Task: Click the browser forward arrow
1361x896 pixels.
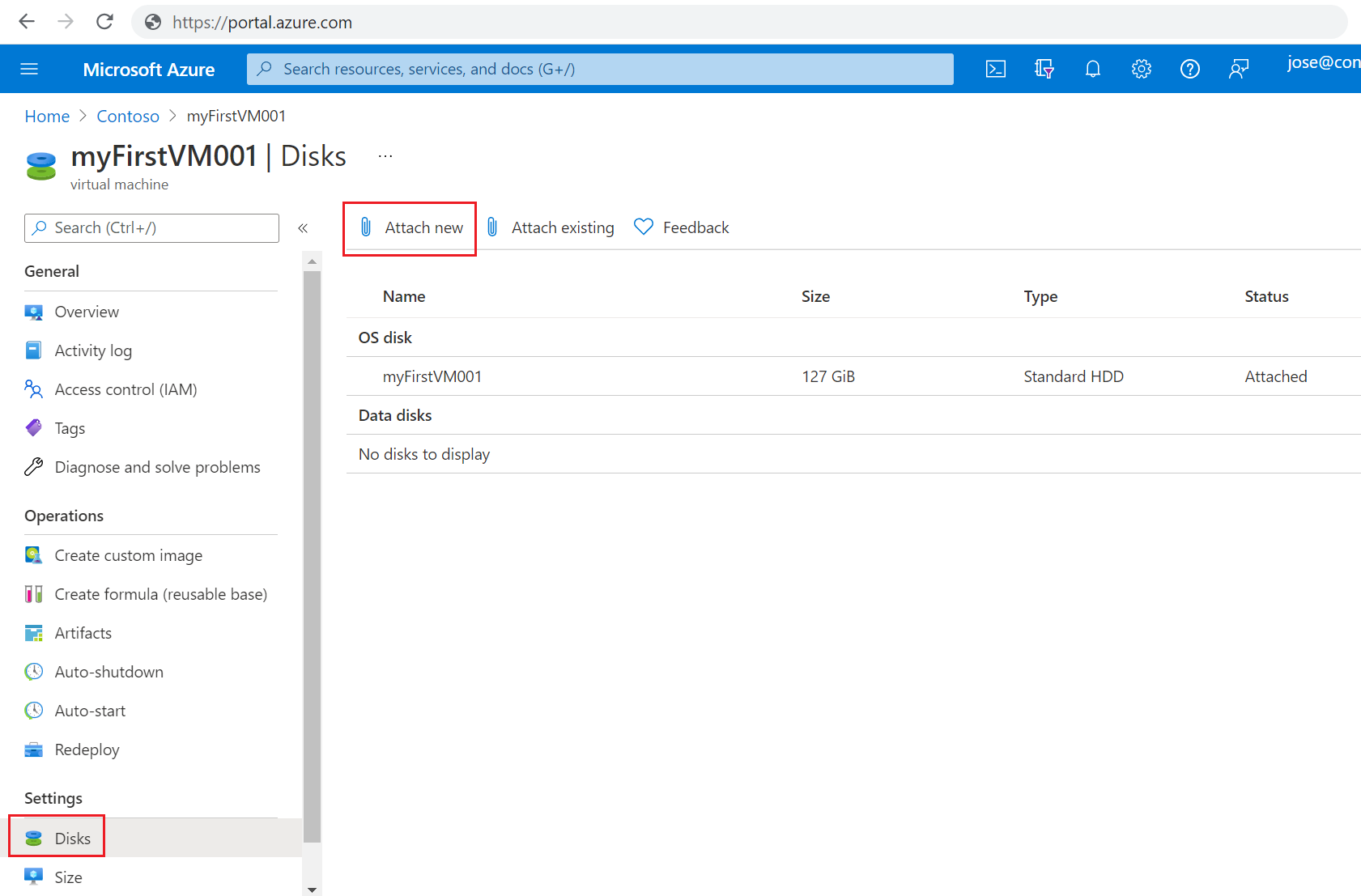Action: [66, 22]
